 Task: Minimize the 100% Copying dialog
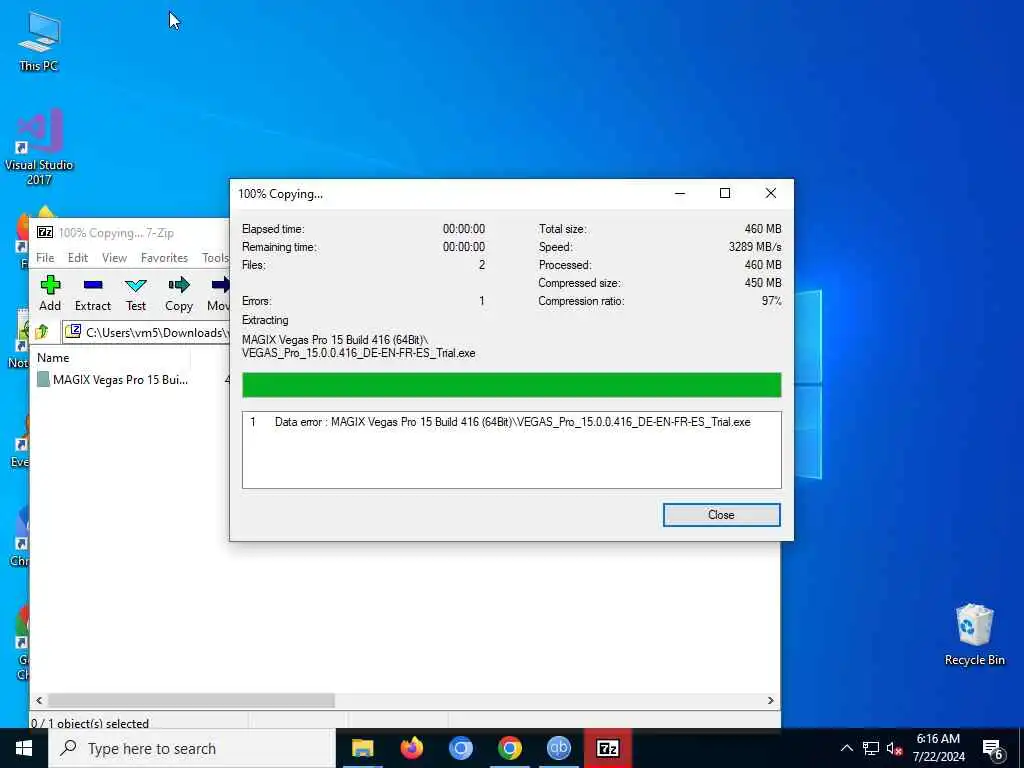(680, 193)
